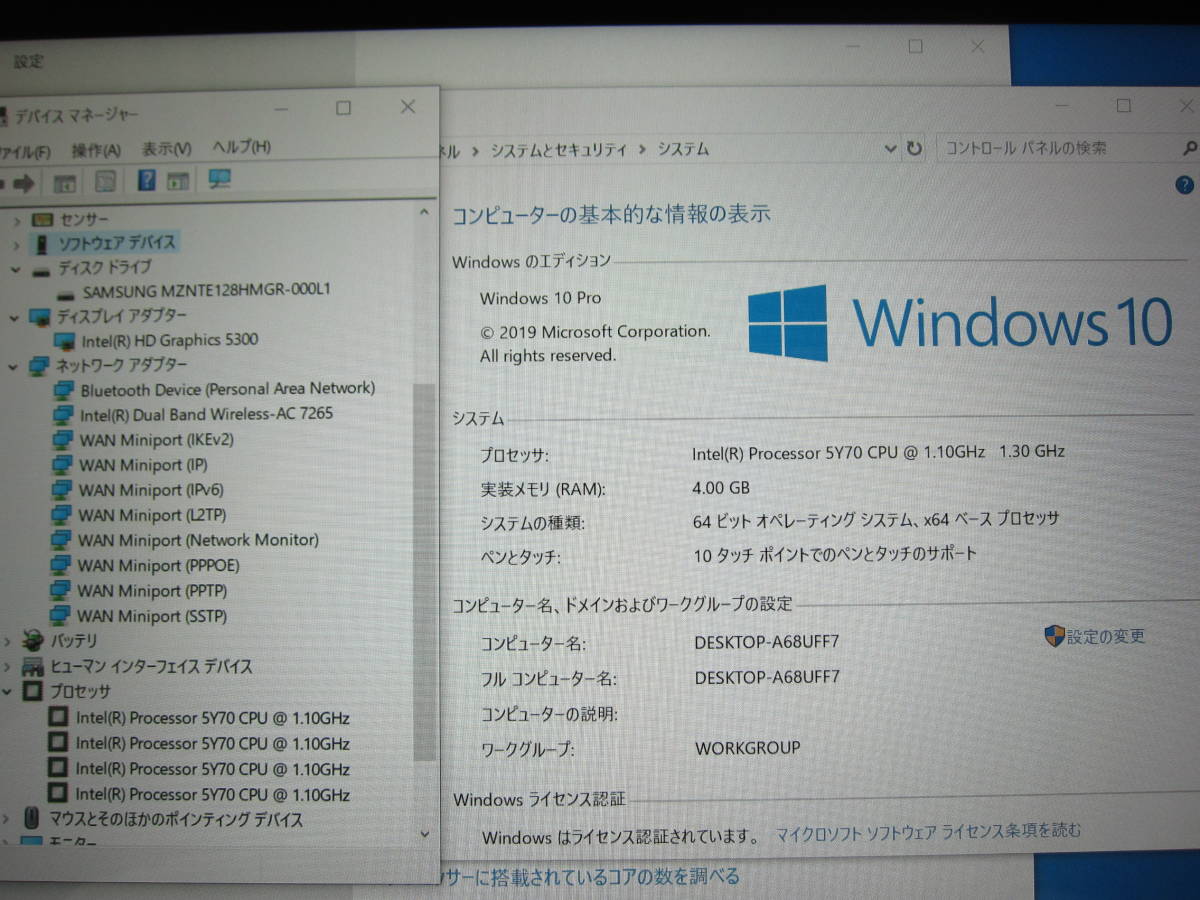Click the ヒューマン インターフェイス デバイス icon
Screen dimensions: 1200x900
(x=34, y=667)
